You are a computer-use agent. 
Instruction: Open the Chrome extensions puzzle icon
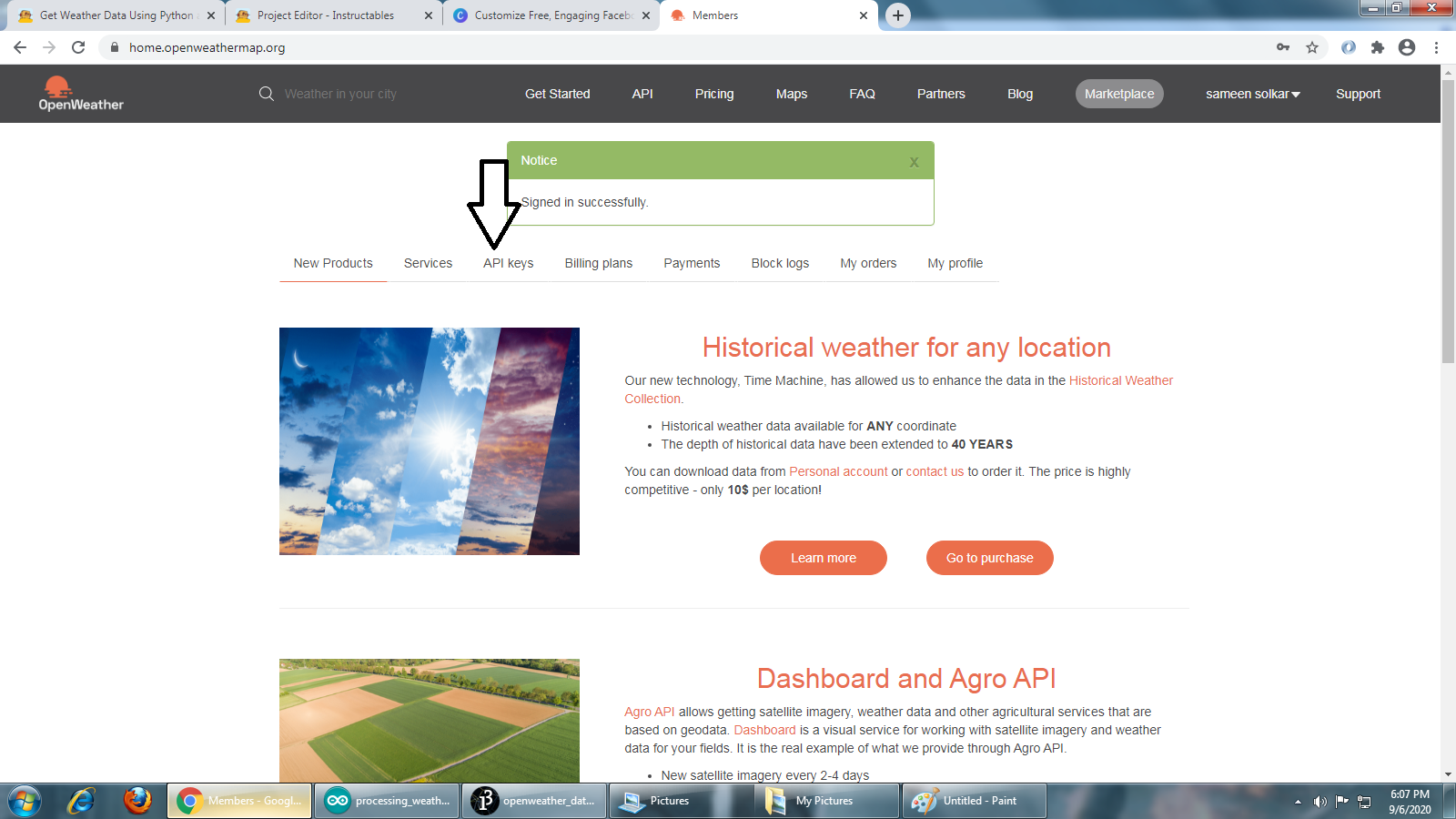point(1377,47)
